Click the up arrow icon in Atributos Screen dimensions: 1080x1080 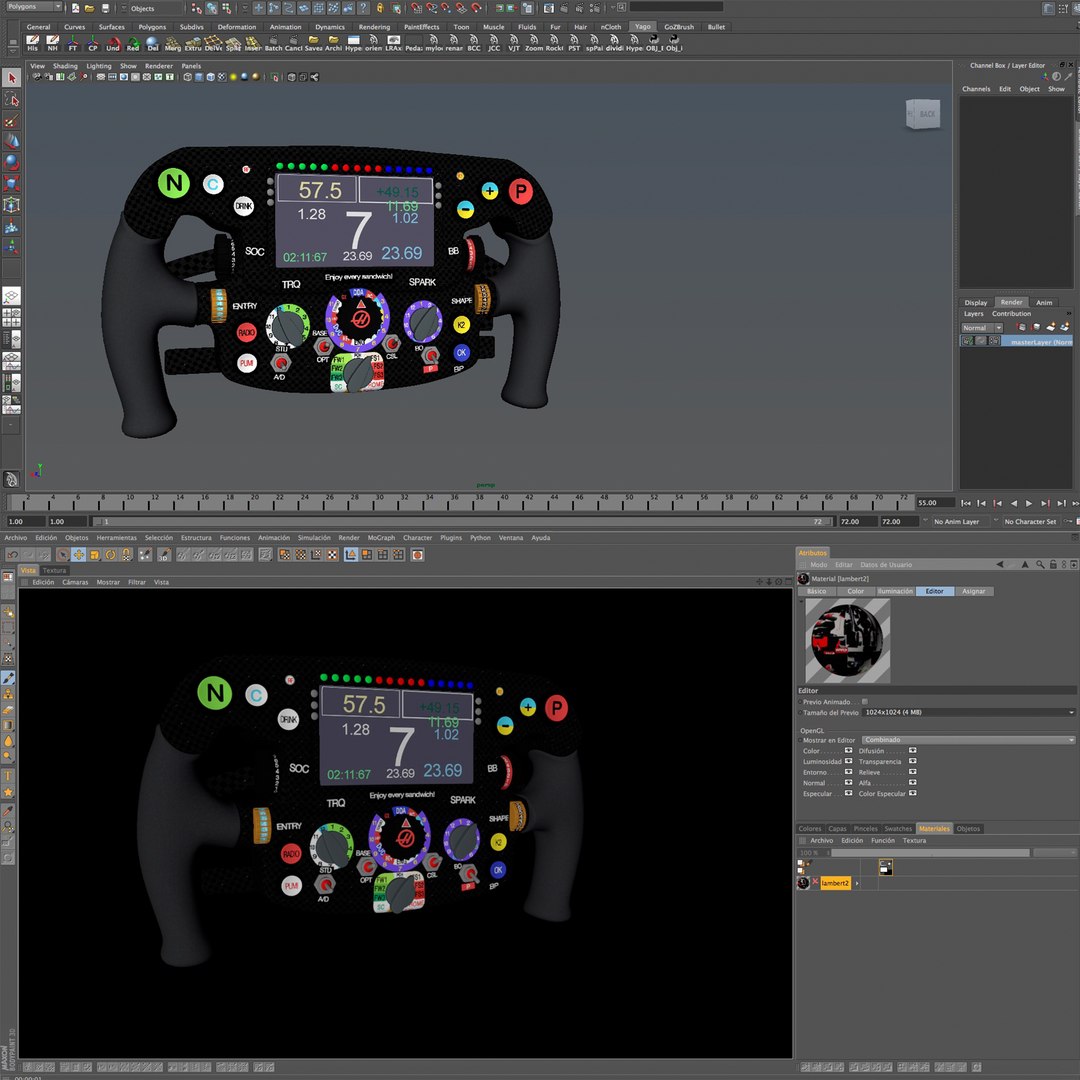(x=1025, y=564)
